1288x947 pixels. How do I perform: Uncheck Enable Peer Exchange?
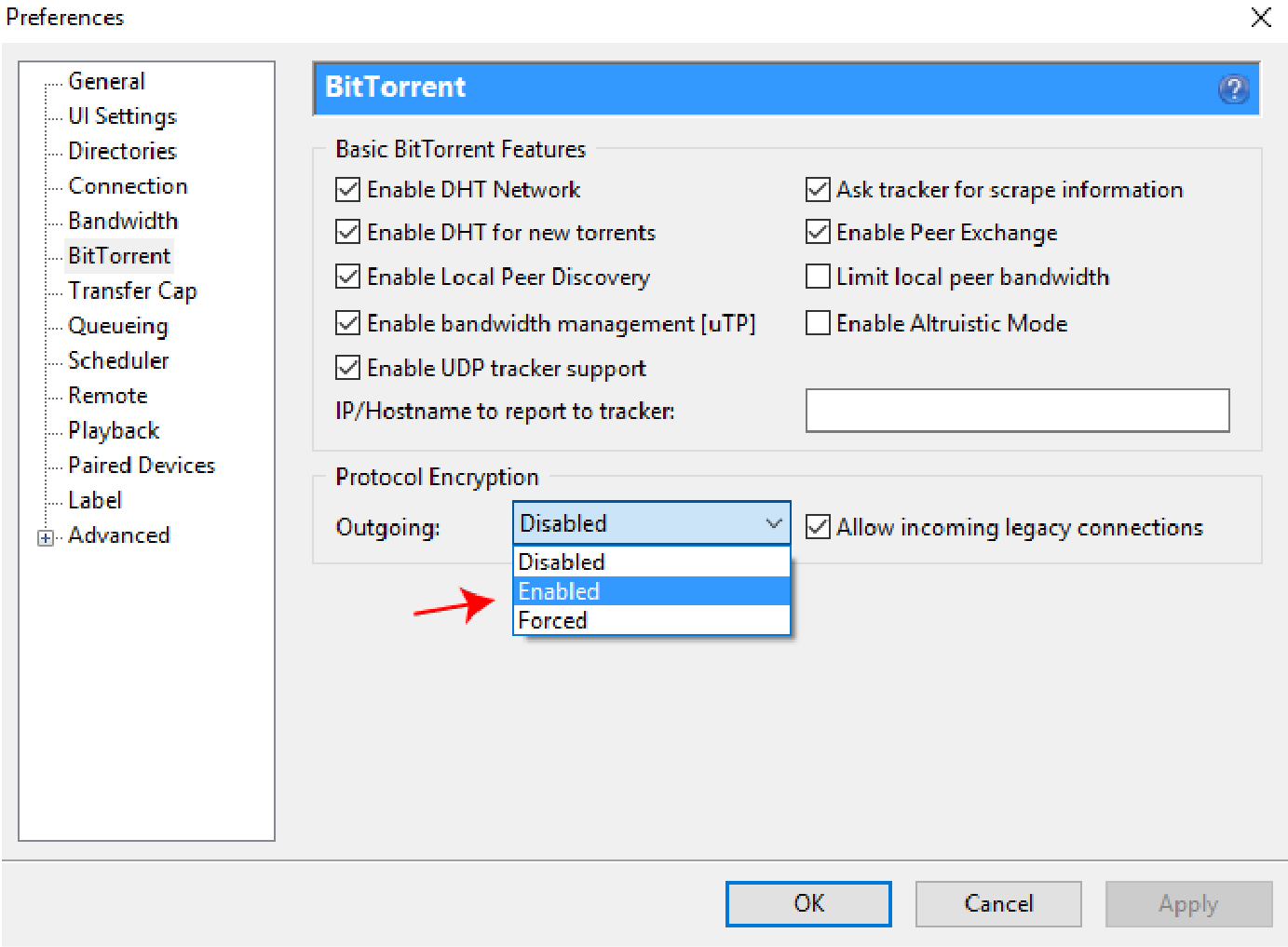(818, 232)
